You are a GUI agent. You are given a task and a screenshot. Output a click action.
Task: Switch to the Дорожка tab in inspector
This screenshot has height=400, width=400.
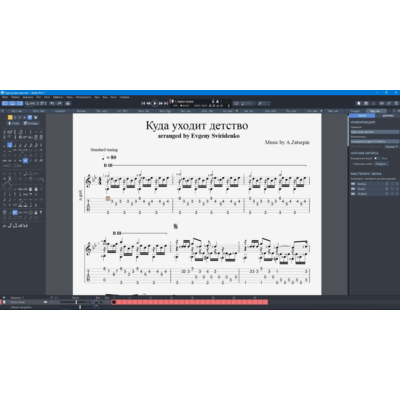click(387, 116)
